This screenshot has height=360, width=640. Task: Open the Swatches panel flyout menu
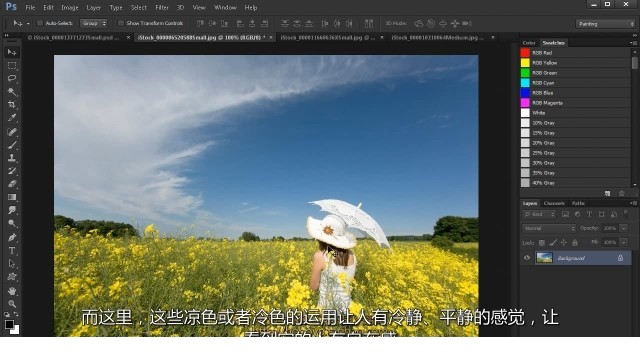[x=633, y=42]
